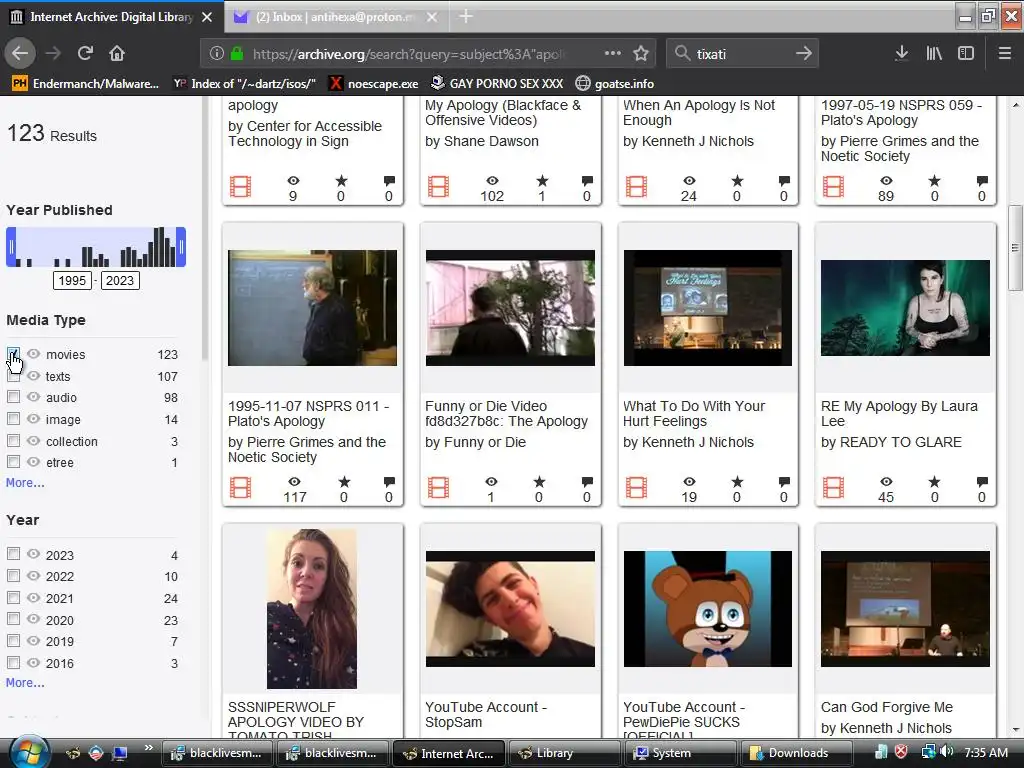Close the Inbox proton mail tab

pyautogui.click(x=432, y=17)
